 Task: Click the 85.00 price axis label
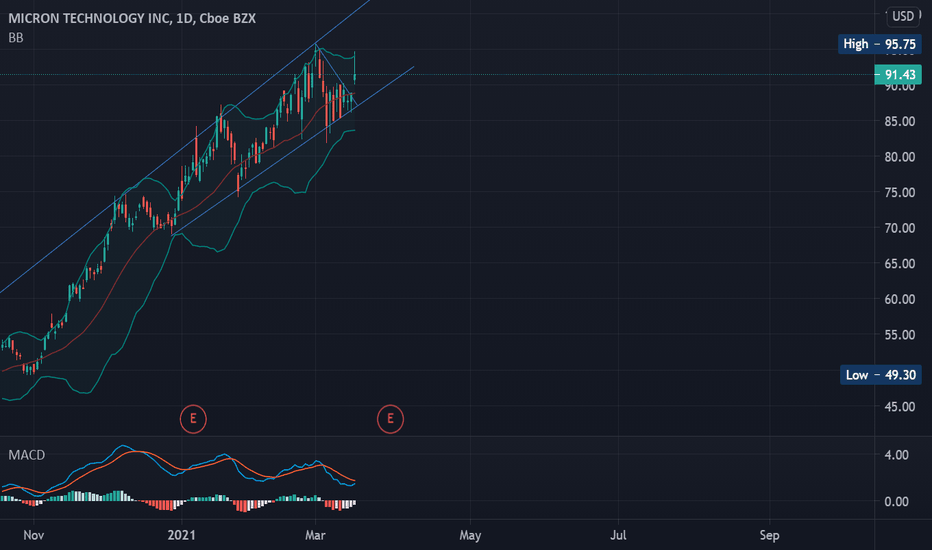point(900,121)
